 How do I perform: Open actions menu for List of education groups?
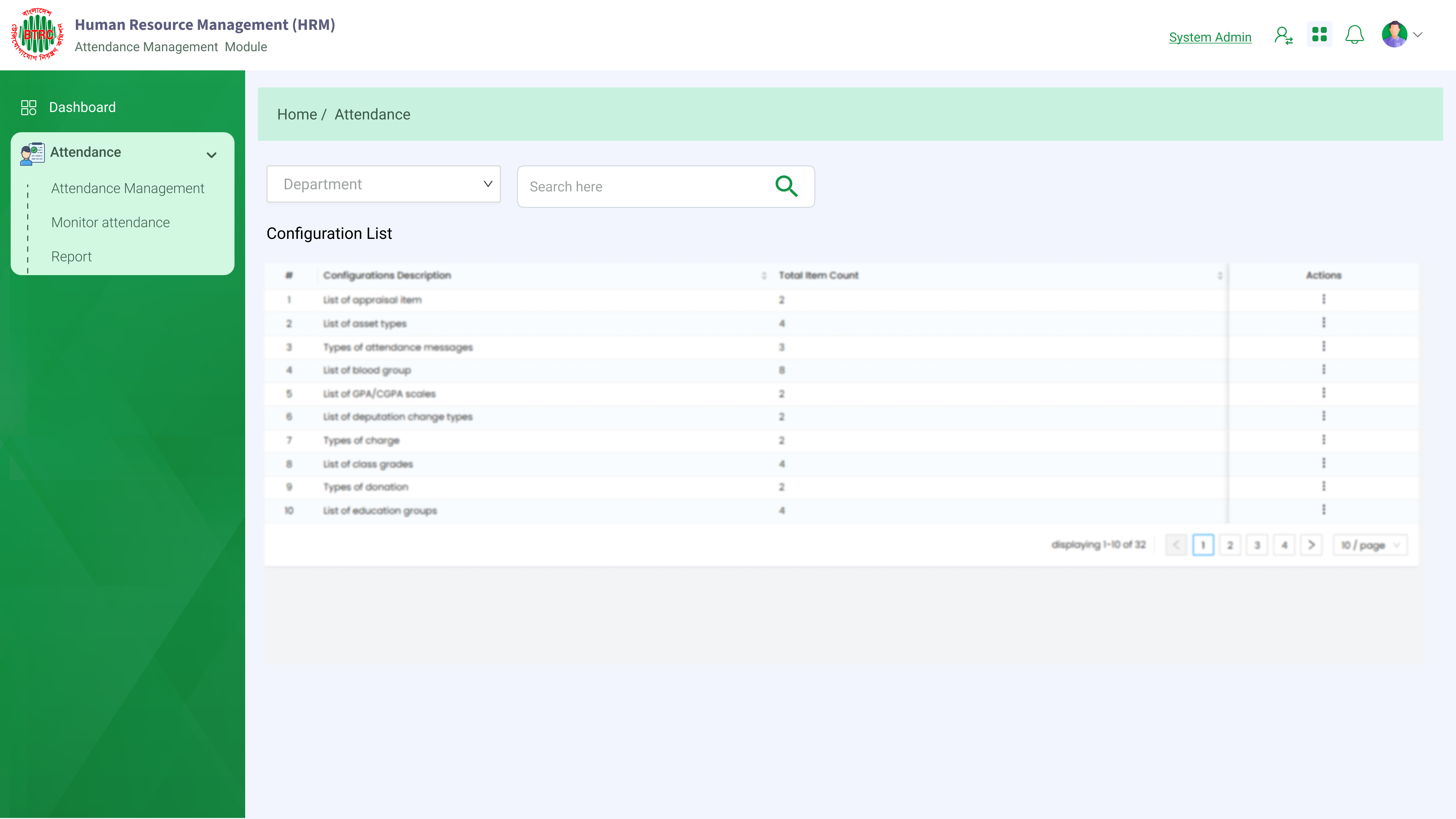[x=1323, y=510]
